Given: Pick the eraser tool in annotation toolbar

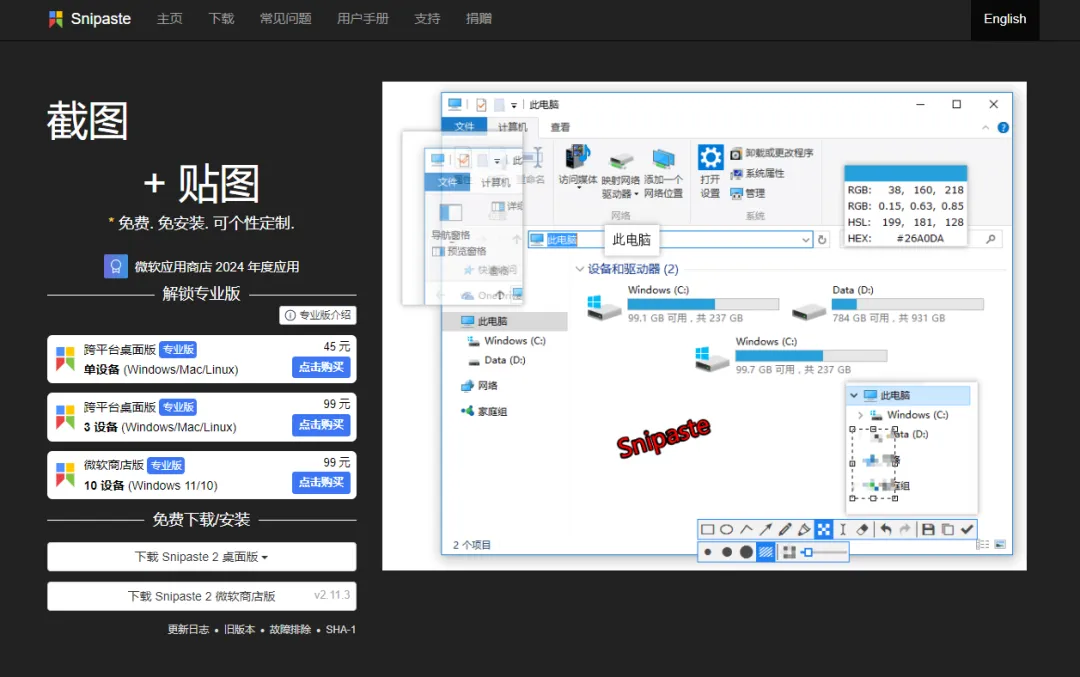Looking at the screenshot, I should (862, 530).
